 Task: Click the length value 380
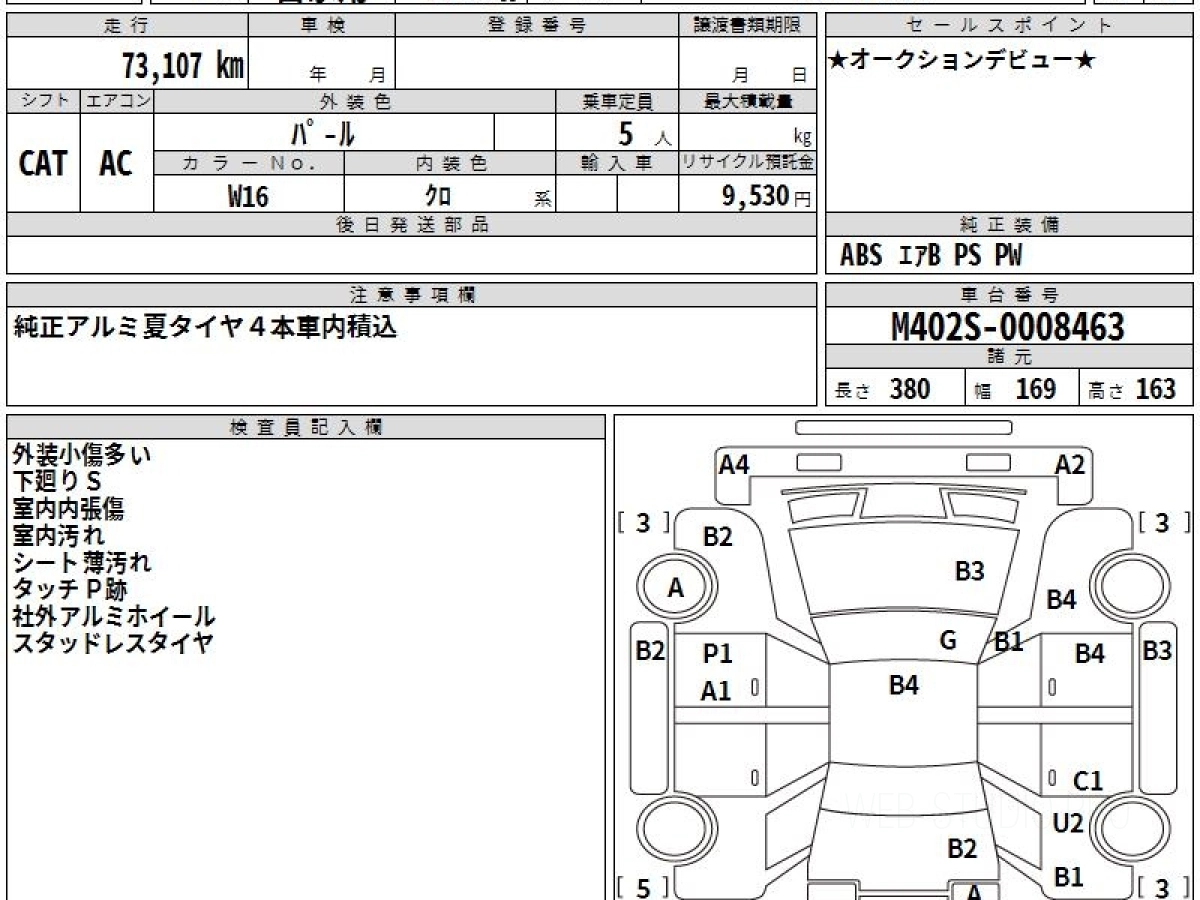[x=910, y=389]
